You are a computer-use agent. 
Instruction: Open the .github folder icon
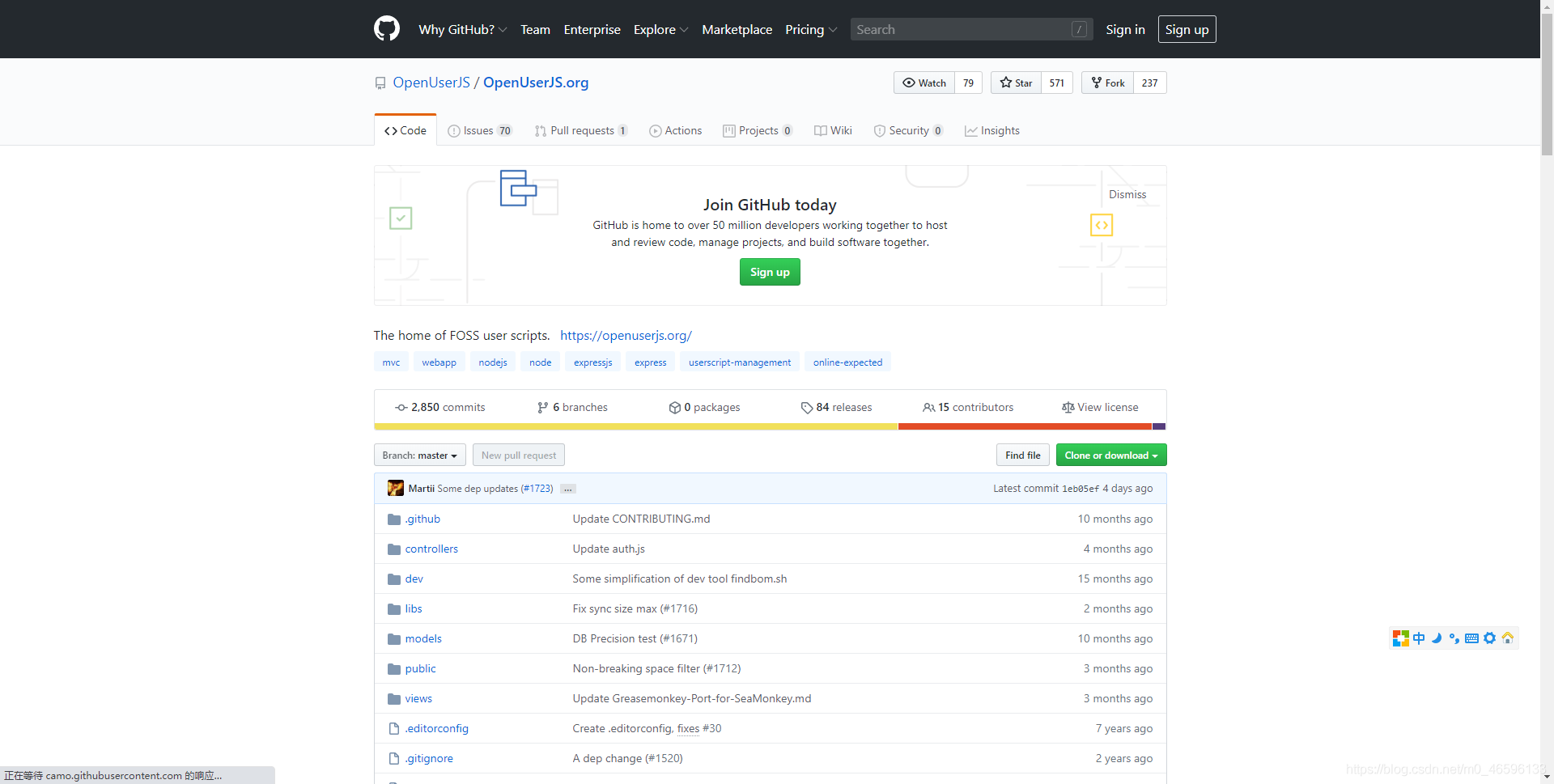pos(394,519)
